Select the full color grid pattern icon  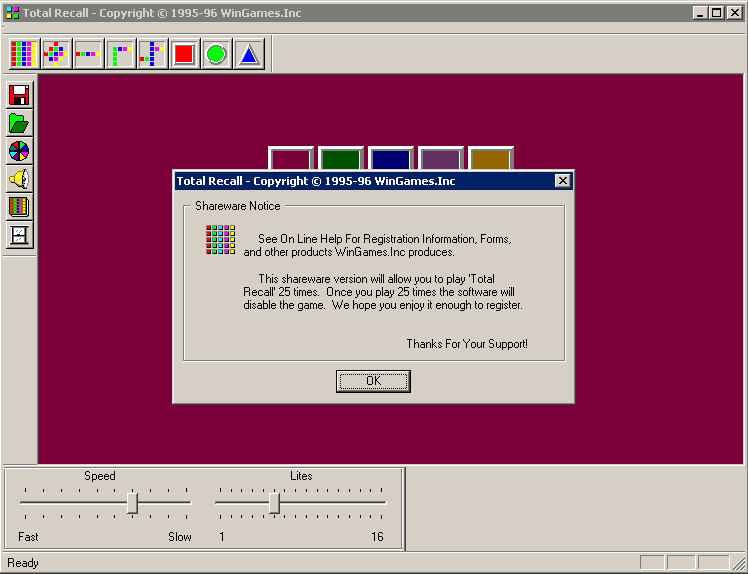[x=24, y=54]
